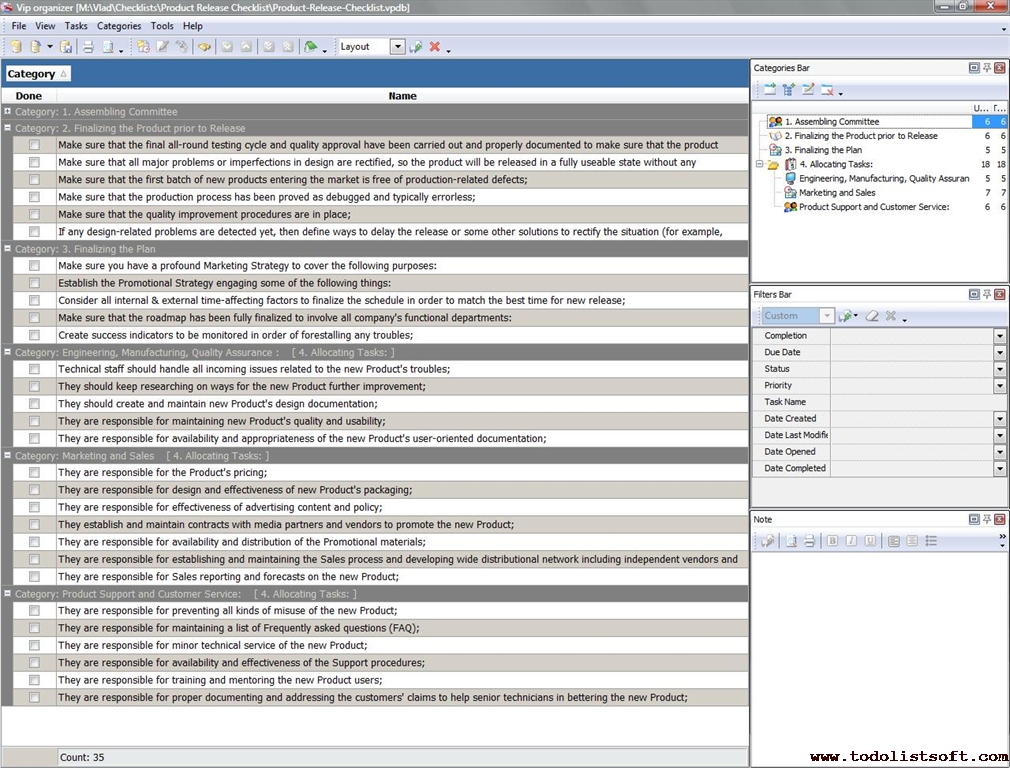Click the Task Name filter field

915,402
